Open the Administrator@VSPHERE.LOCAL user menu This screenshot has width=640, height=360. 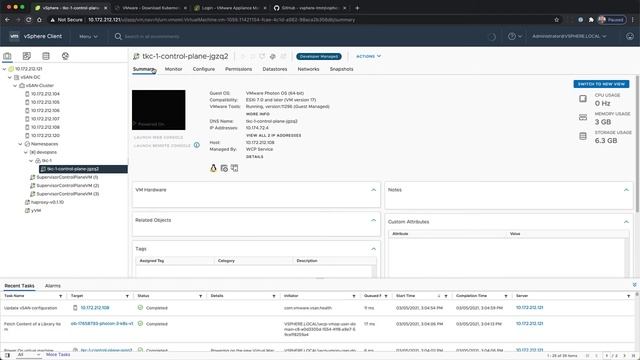[x=569, y=36]
